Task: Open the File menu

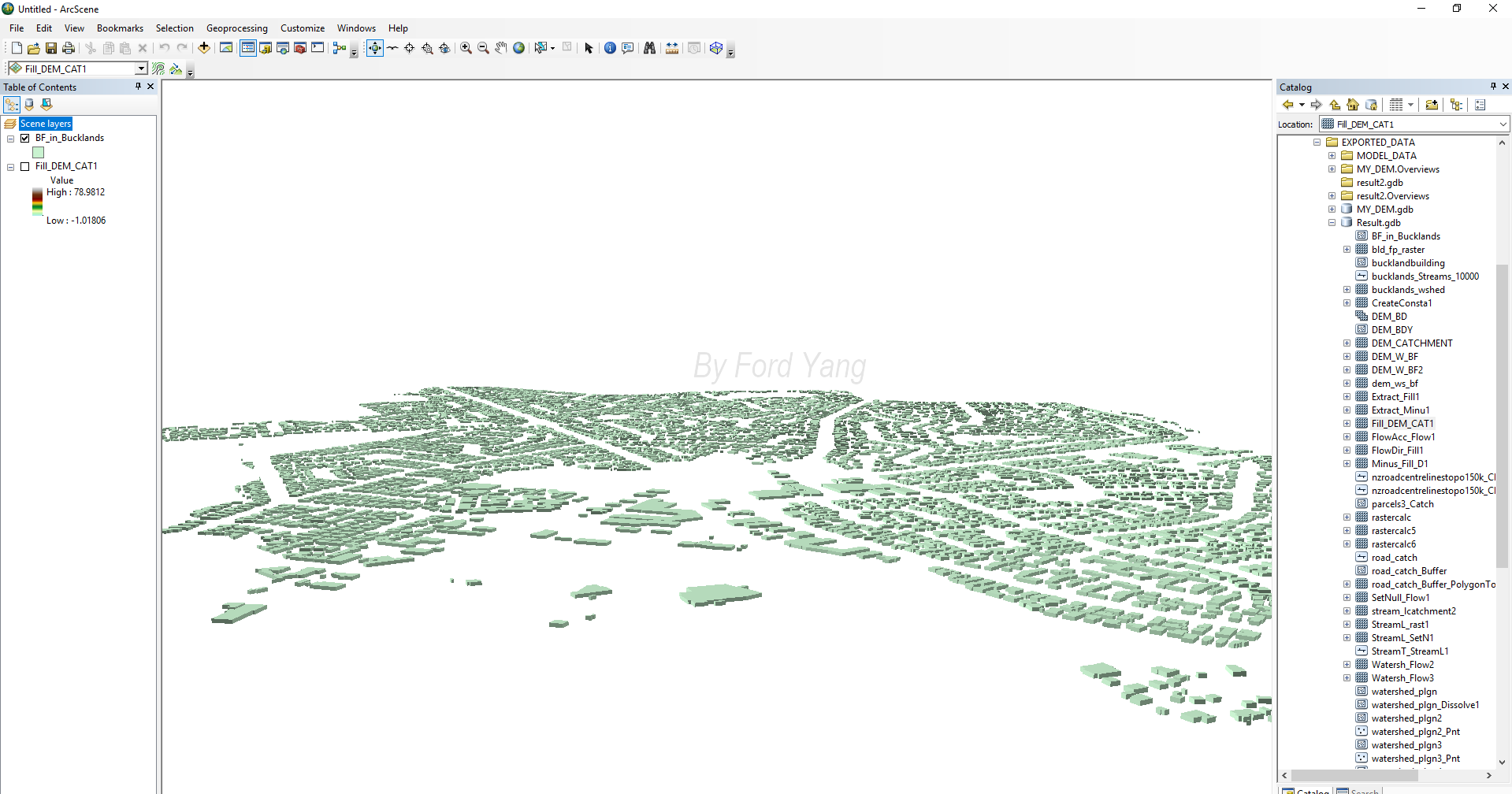Action: point(17,28)
